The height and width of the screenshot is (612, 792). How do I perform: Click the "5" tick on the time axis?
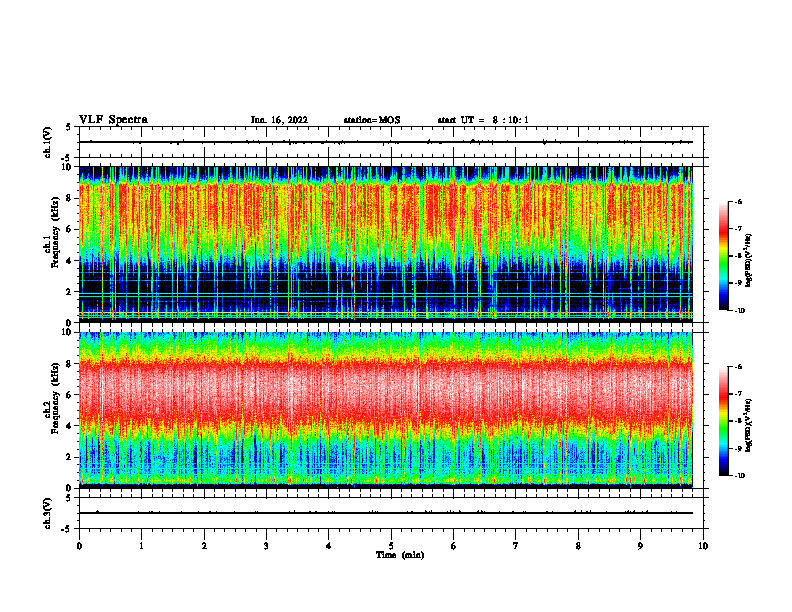(391, 546)
